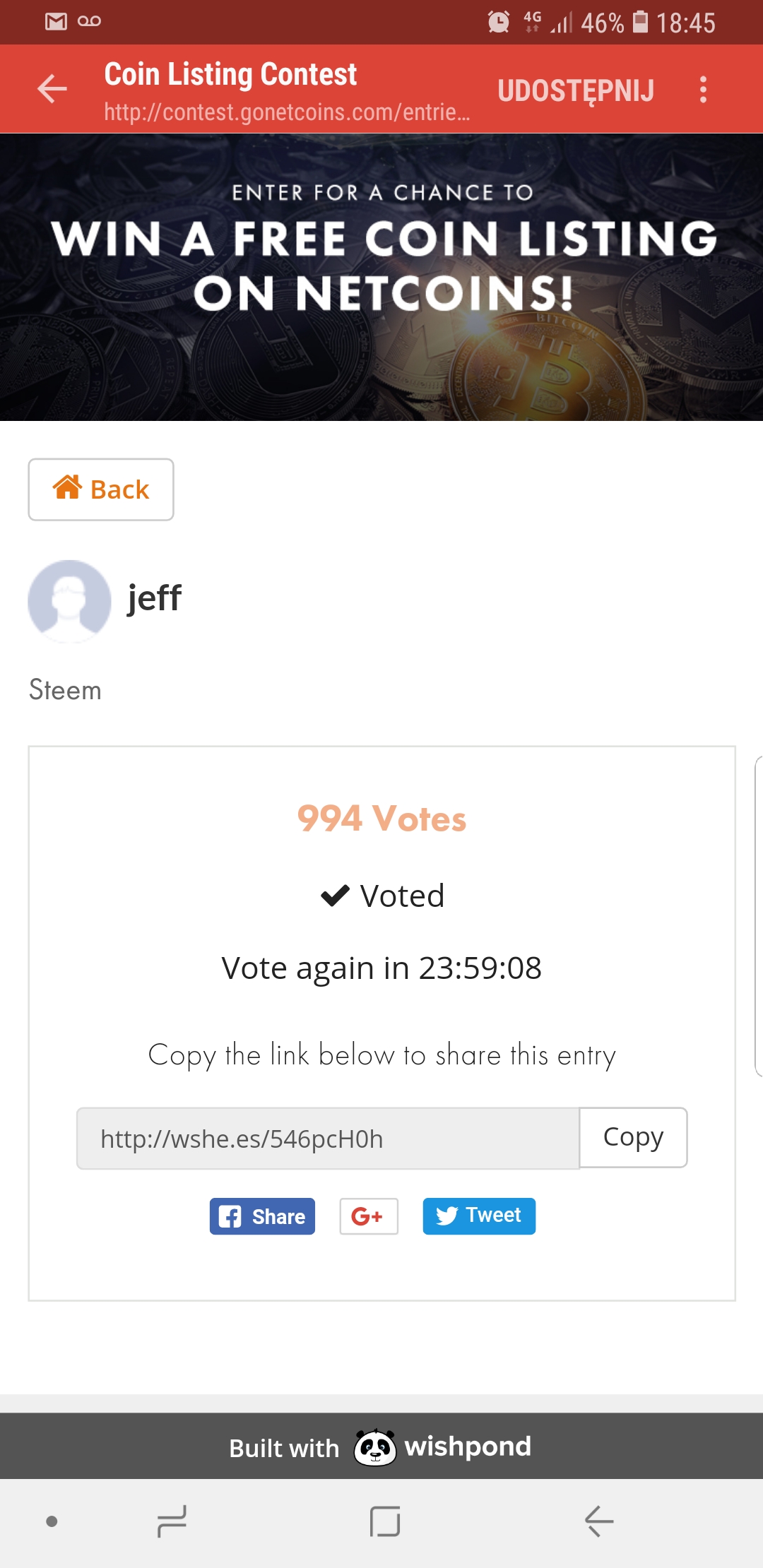
Task: Open recent apps from the navigation bar
Action: [x=172, y=1521]
